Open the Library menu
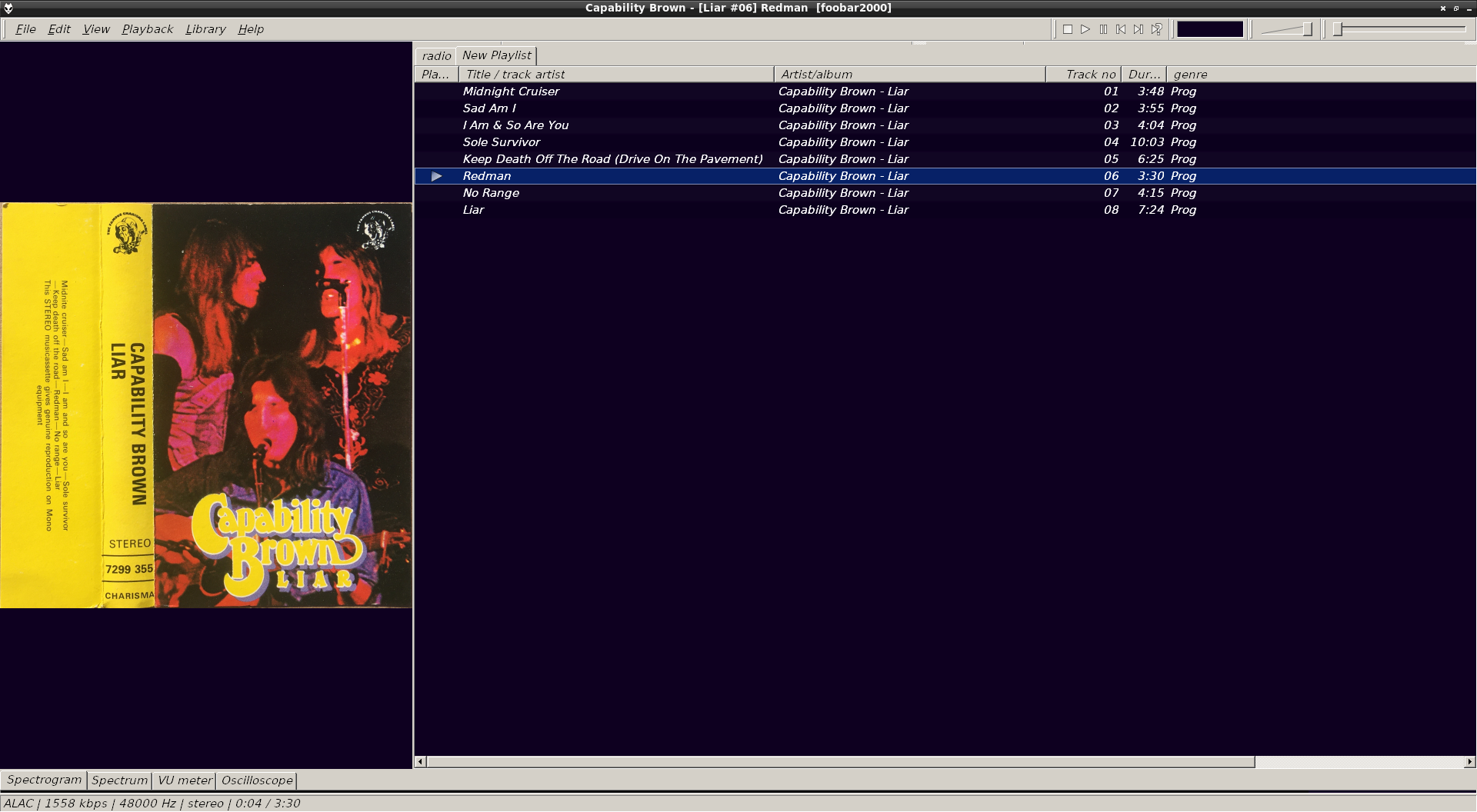This screenshot has height=812, width=1477. click(205, 29)
